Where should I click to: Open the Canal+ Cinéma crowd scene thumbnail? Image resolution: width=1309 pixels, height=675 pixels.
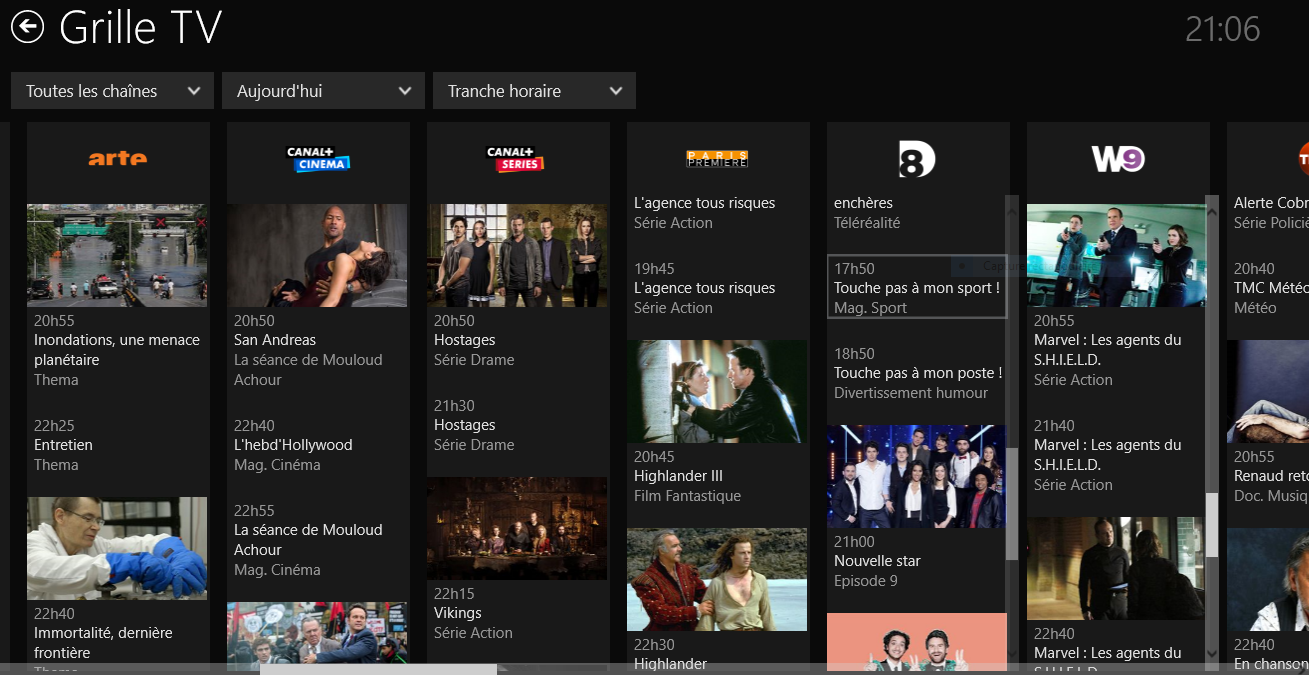[317, 632]
